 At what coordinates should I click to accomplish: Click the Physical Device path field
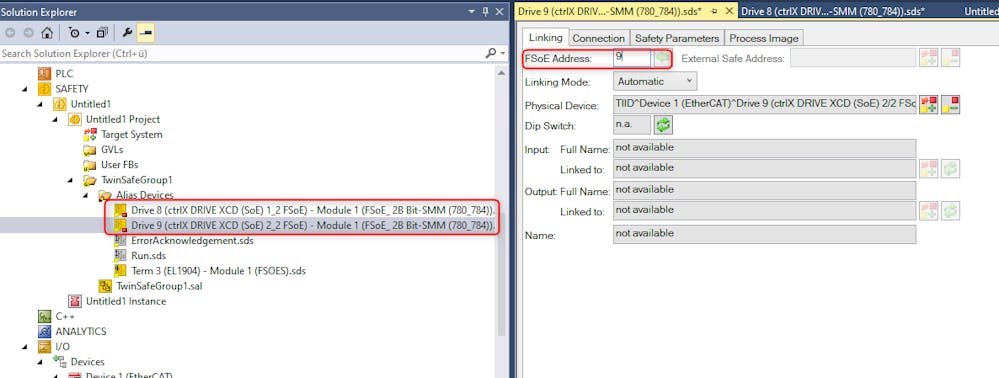[765, 105]
